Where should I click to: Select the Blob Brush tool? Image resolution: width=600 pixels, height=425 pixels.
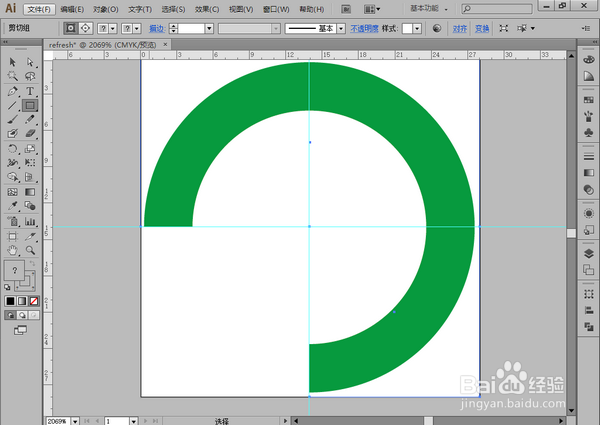pyautogui.click(x=13, y=134)
